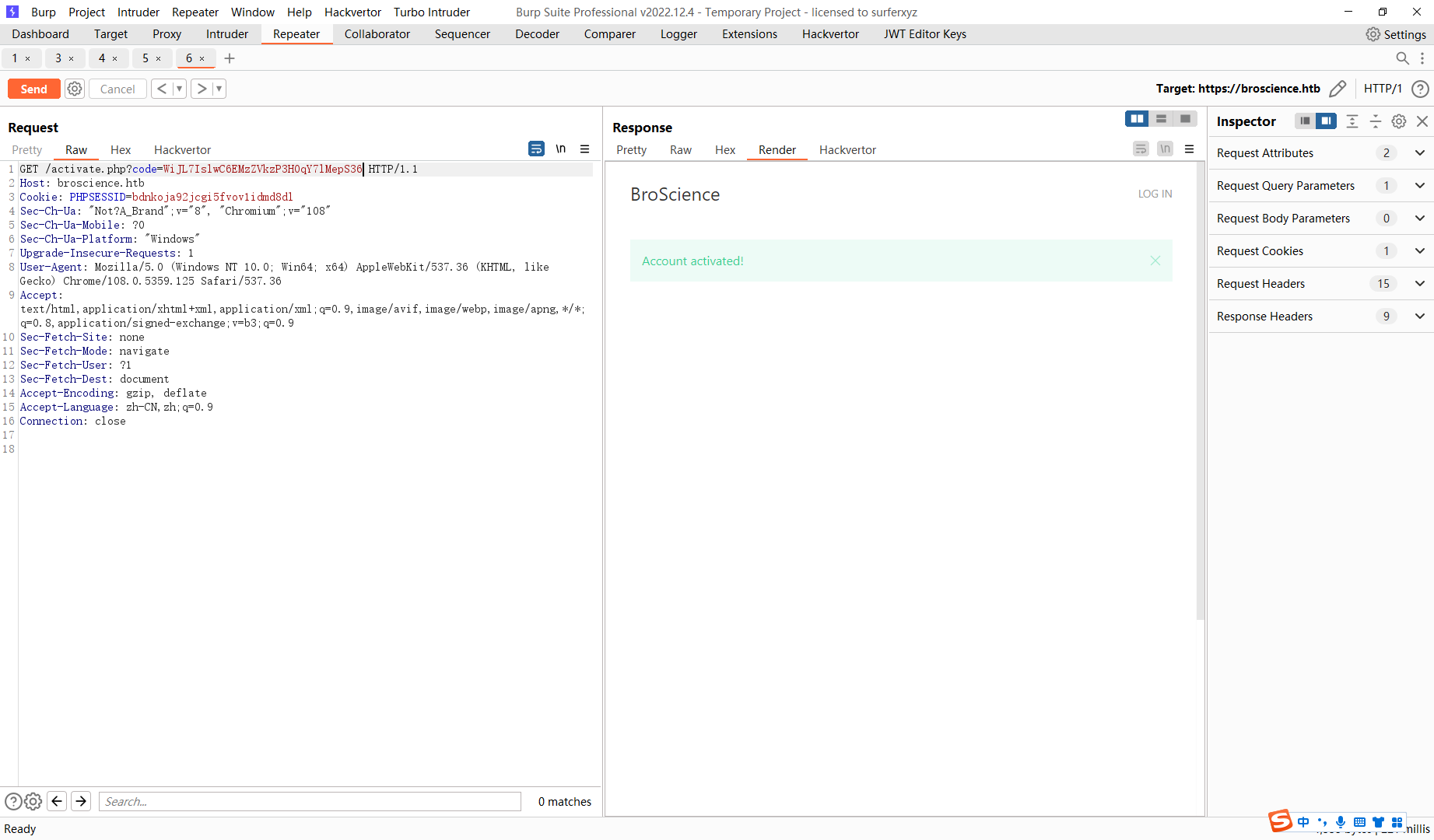Open the Burp menu
The width and height of the screenshot is (1434, 840).
[44, 12]
